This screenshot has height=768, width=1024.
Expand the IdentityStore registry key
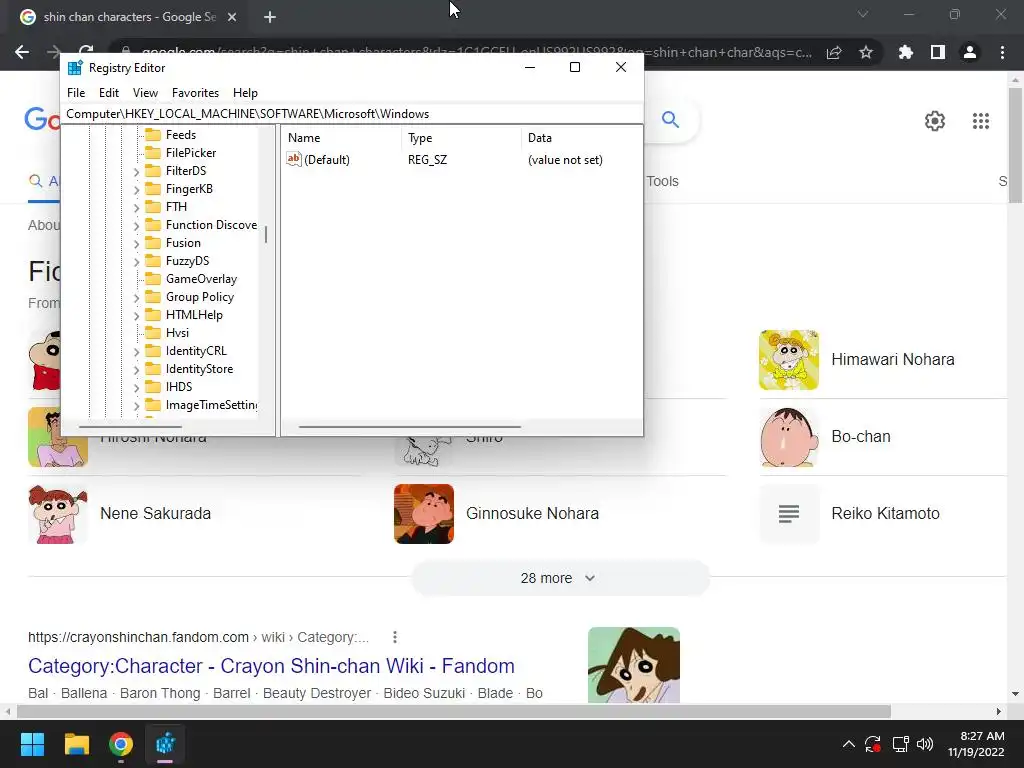136,370
